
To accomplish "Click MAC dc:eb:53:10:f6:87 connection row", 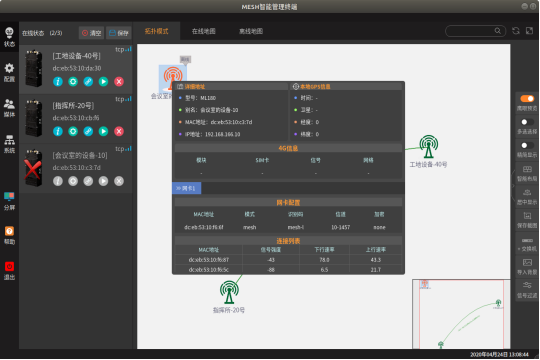I will (x=288, y=260).
